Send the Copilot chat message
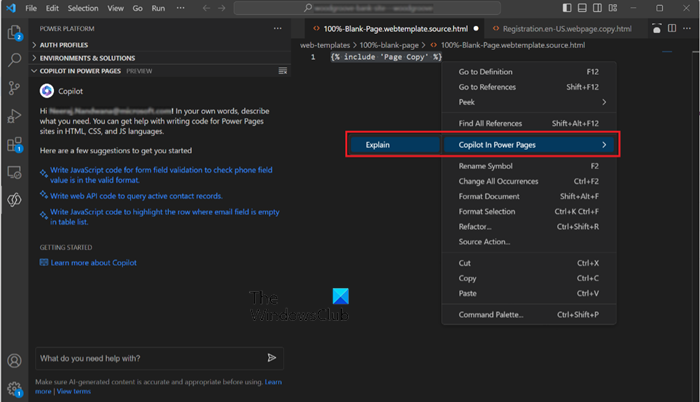Image resolution: width=700 pixels, height=402 pixels. 271,358
